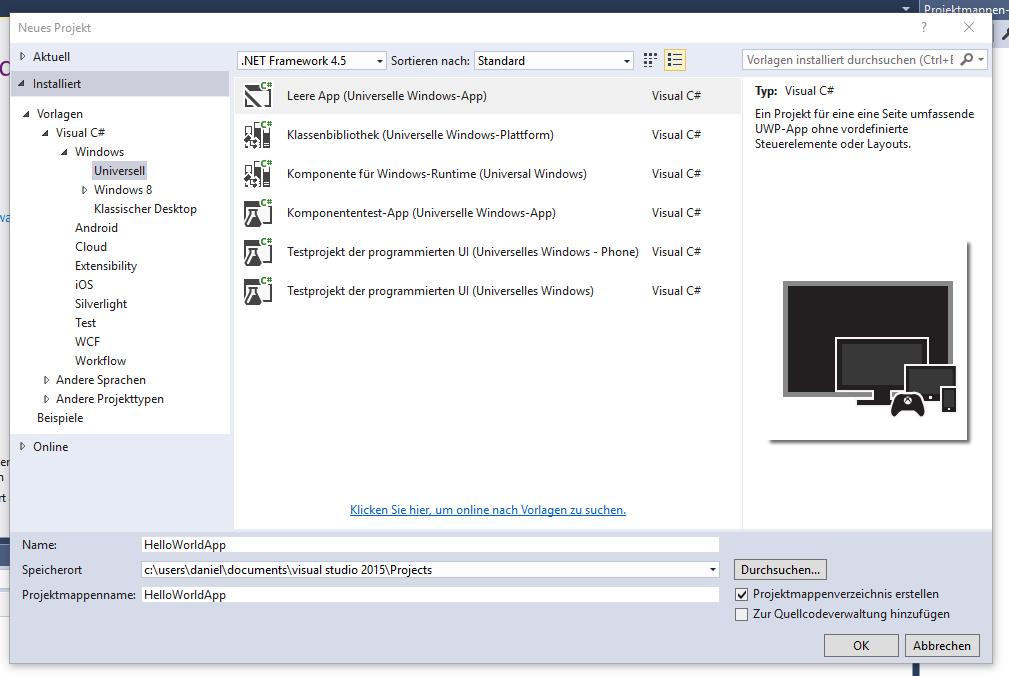Uncheck Projektmappenverzeichnis erstellen checkbox
The height and width of the screenshot is (676, 1009).
click(x=741, y=594)
